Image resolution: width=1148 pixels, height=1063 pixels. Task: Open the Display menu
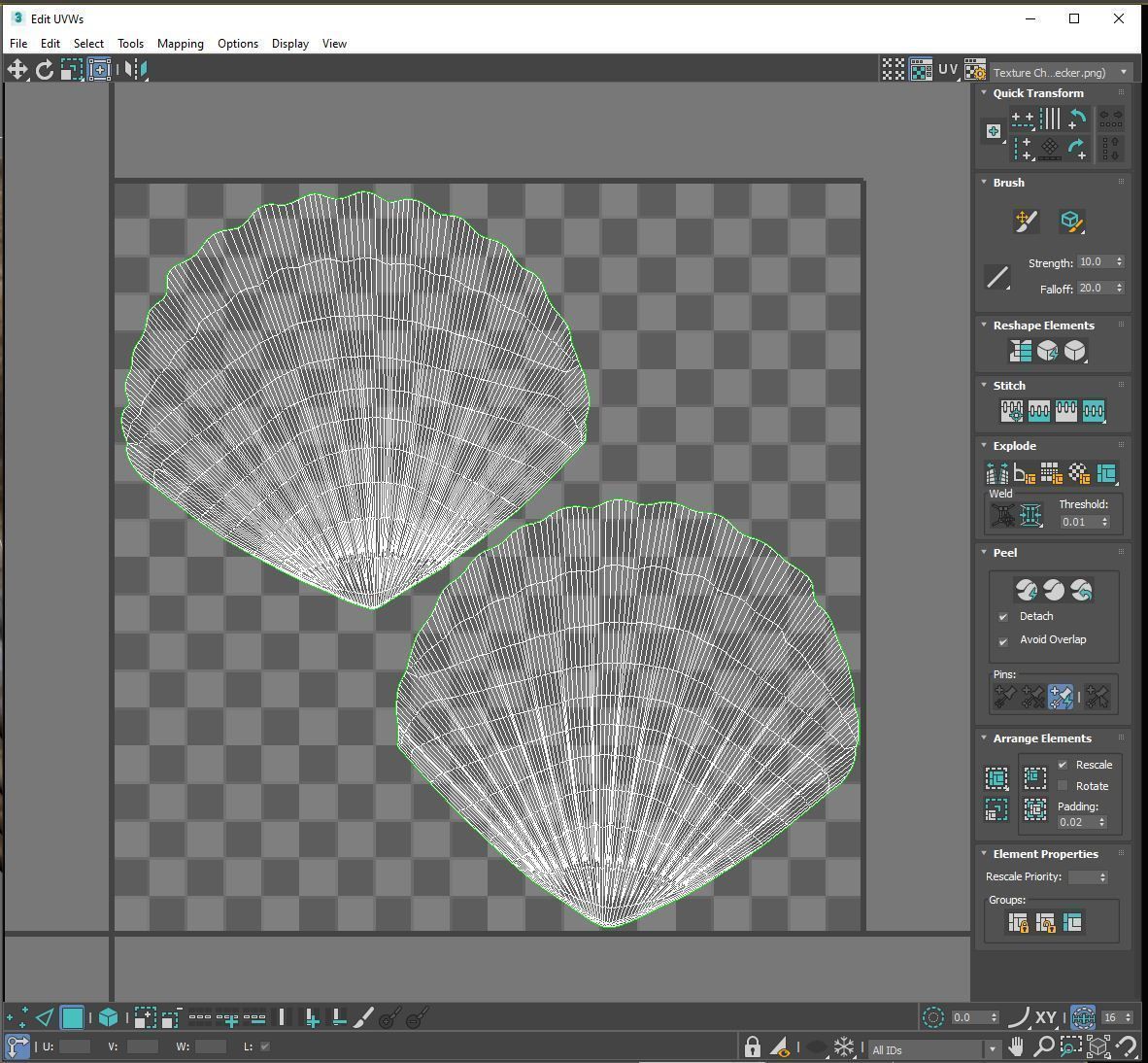[290, 44]
